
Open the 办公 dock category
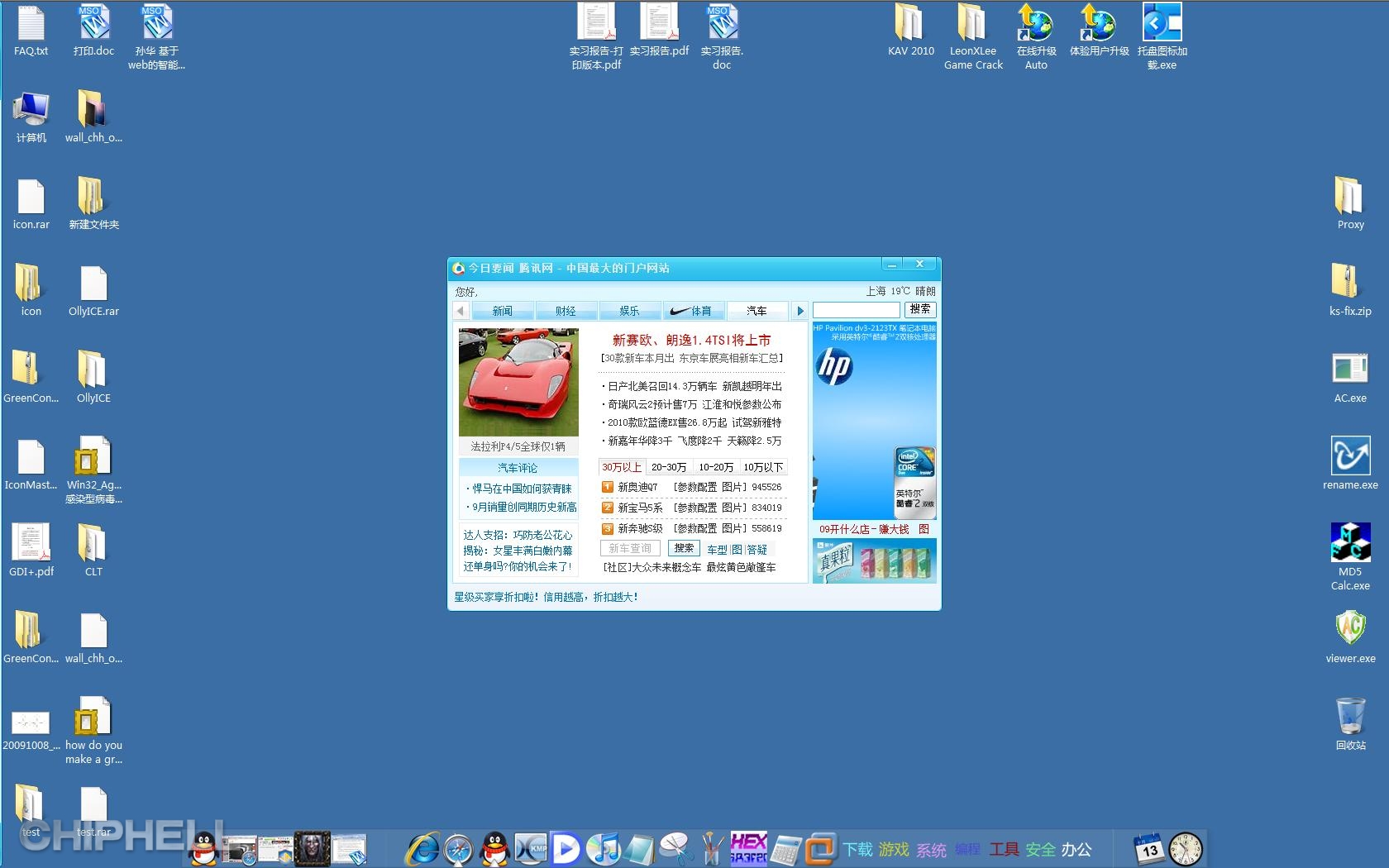[x=1076, y=850]
